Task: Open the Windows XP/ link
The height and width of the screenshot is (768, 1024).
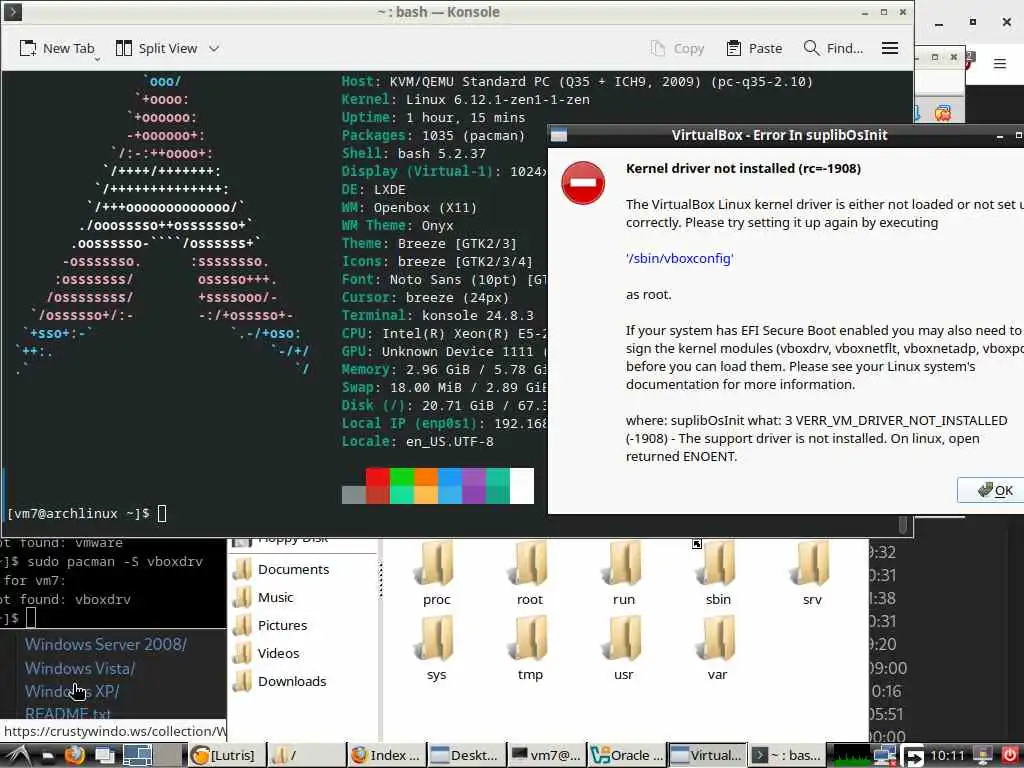Action: point(72,692)
